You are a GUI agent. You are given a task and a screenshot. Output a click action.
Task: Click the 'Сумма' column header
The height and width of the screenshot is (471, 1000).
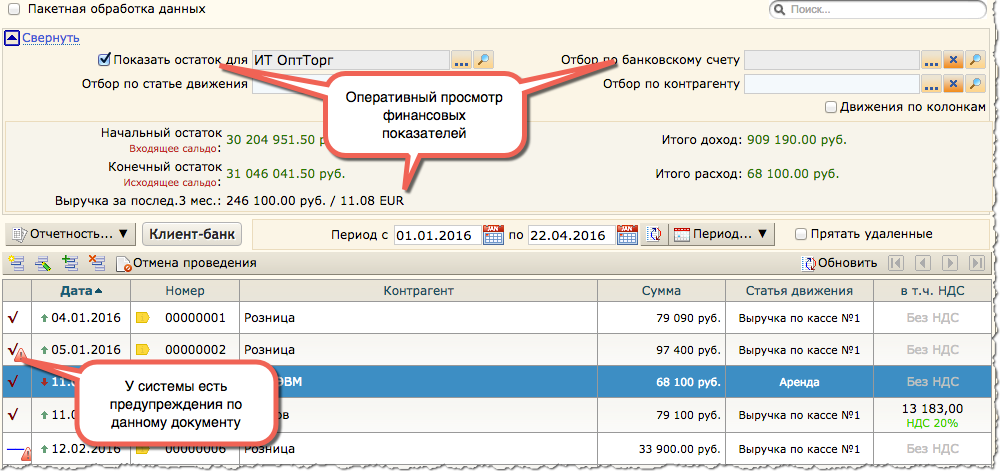tap(661, 290)
